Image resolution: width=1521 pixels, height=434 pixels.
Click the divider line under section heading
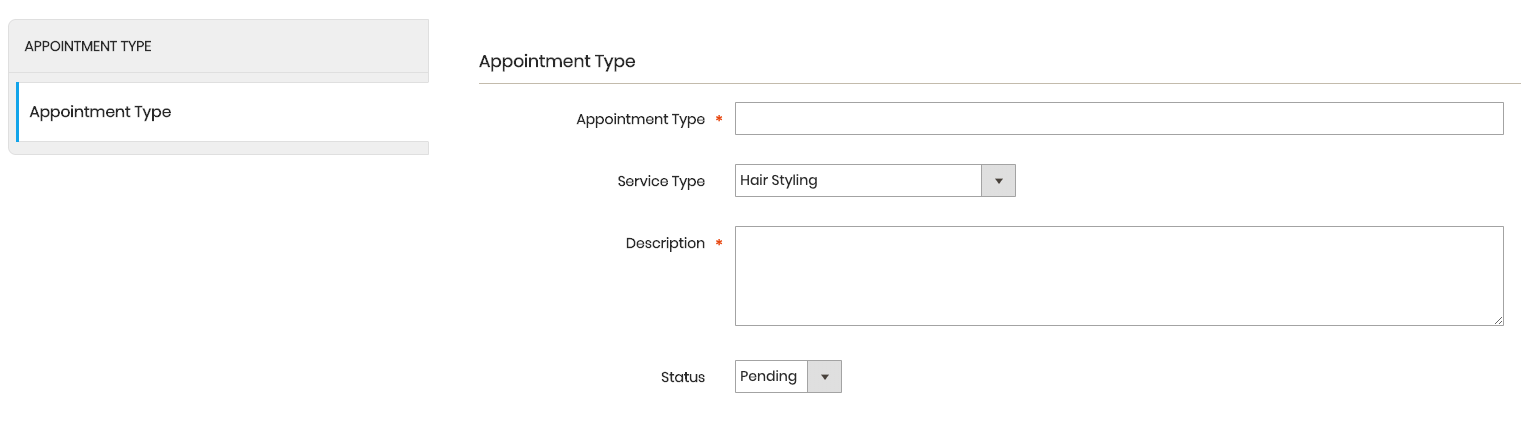click(1000, 83)
